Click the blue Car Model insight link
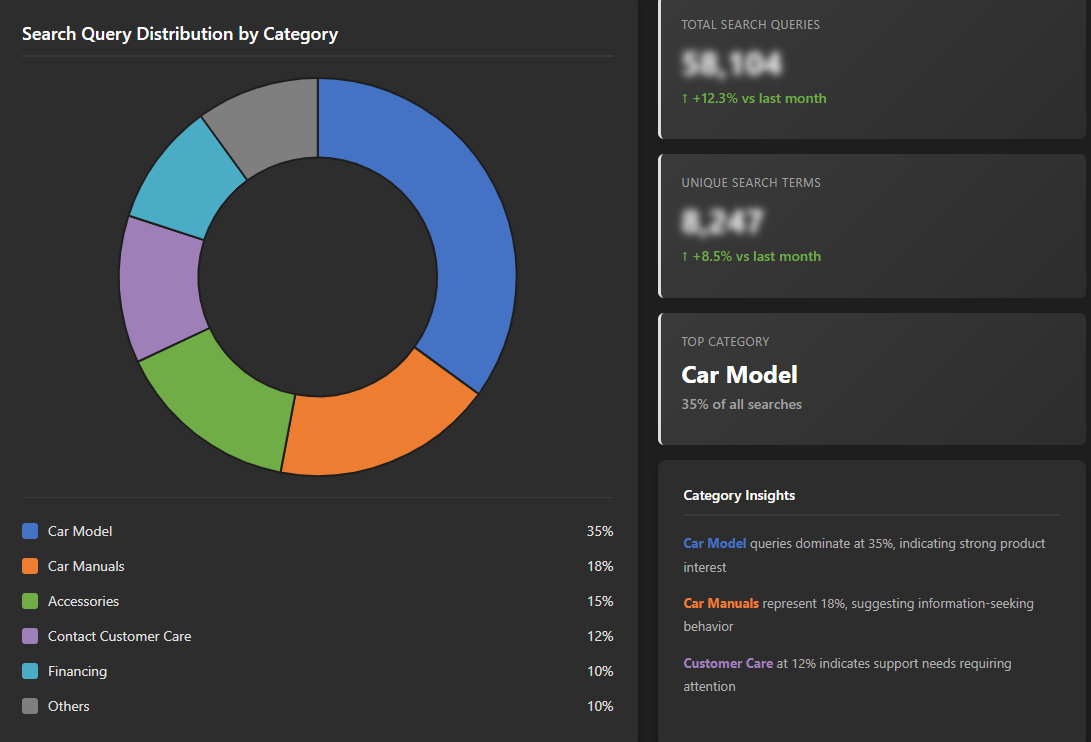 pos(715,544)
